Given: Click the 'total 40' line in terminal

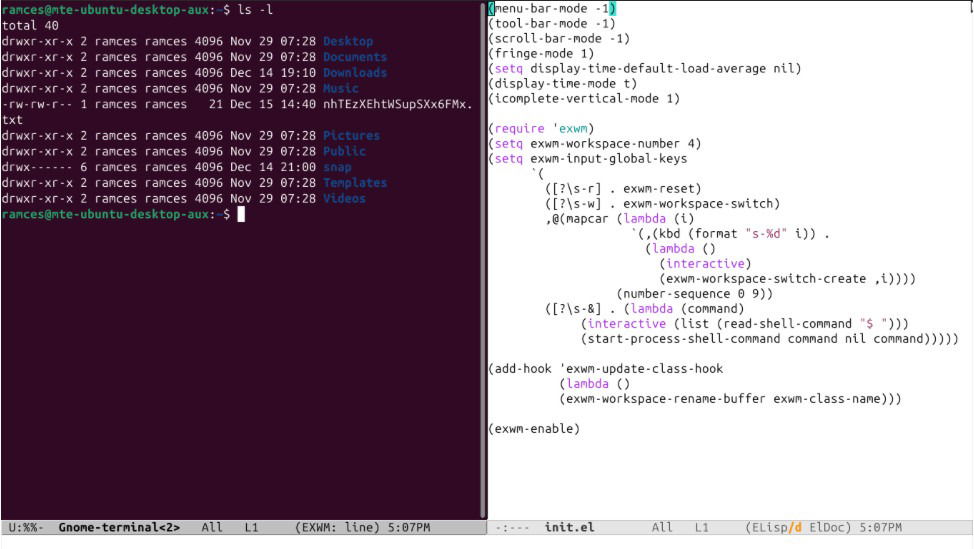Looking at the screenshot, I should [x=30, y=25].
